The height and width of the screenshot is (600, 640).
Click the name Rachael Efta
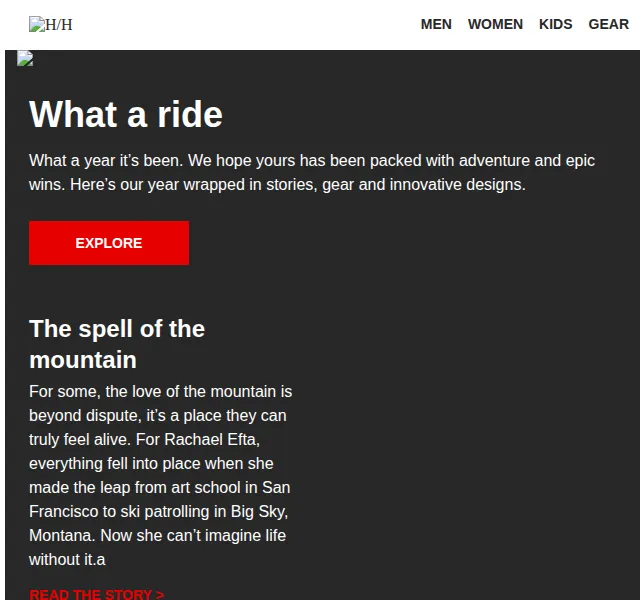[x=210, y=440]
